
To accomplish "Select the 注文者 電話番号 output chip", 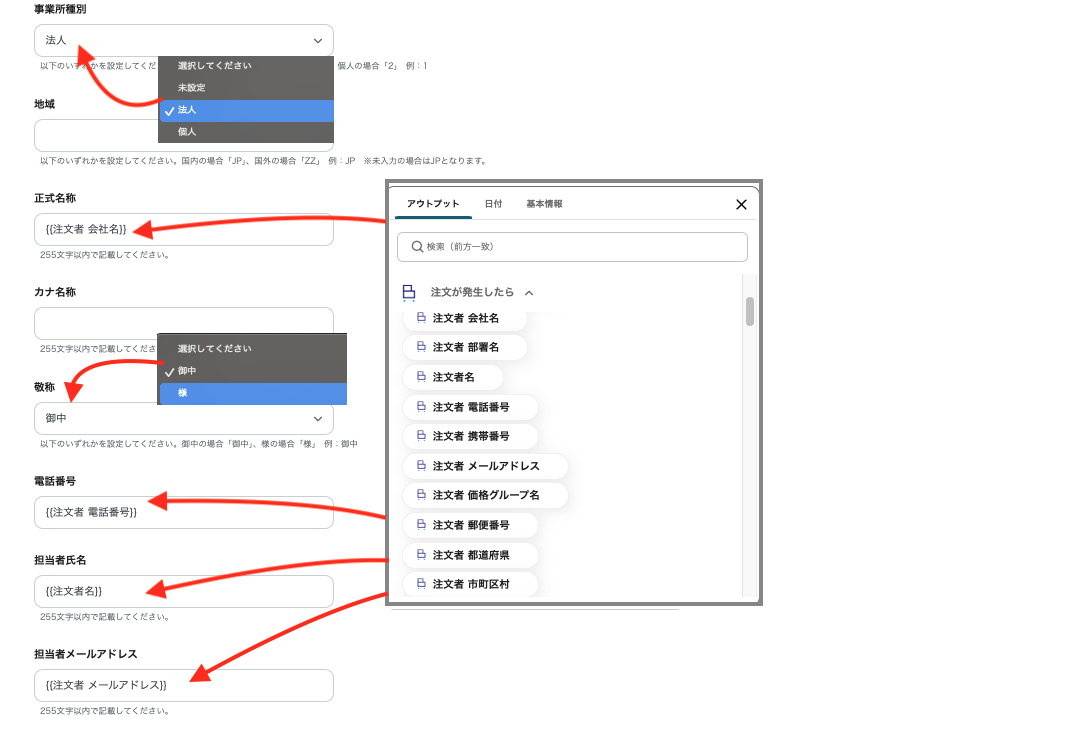I will [x=470, y=407].
